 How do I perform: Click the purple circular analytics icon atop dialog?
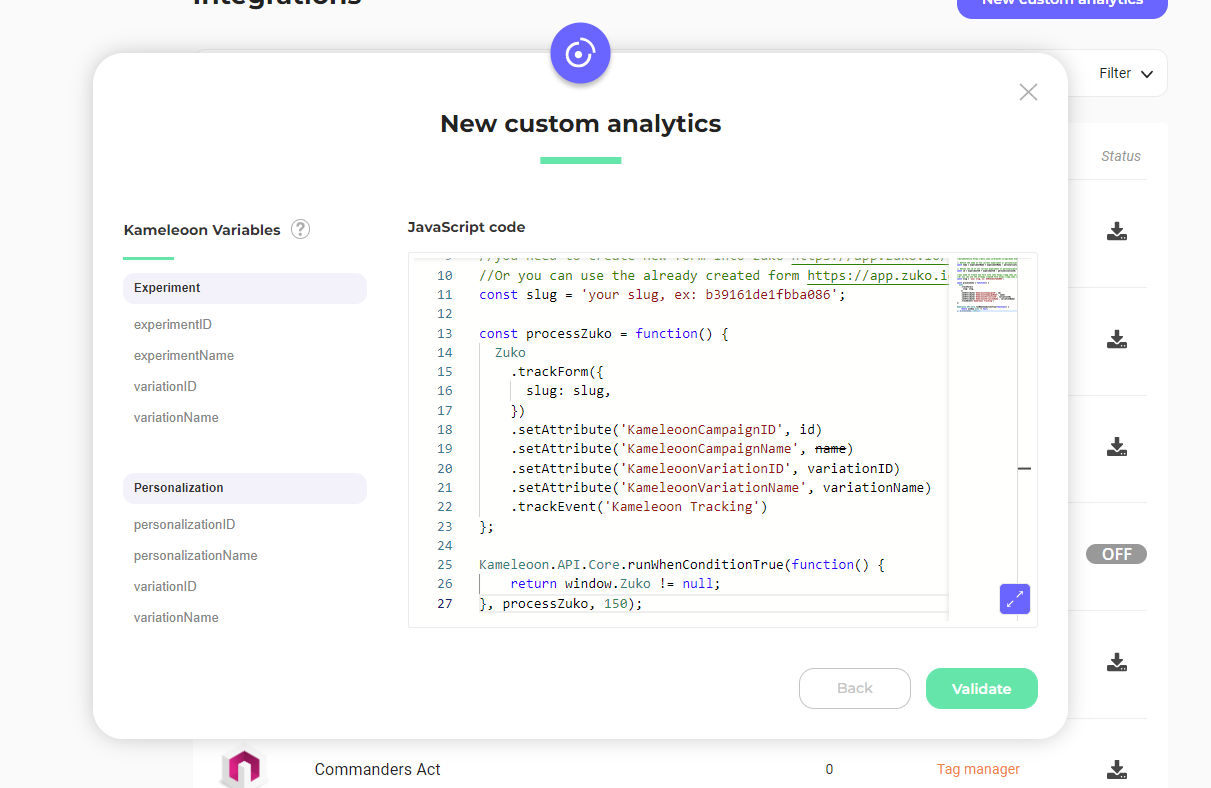(580, 53)
